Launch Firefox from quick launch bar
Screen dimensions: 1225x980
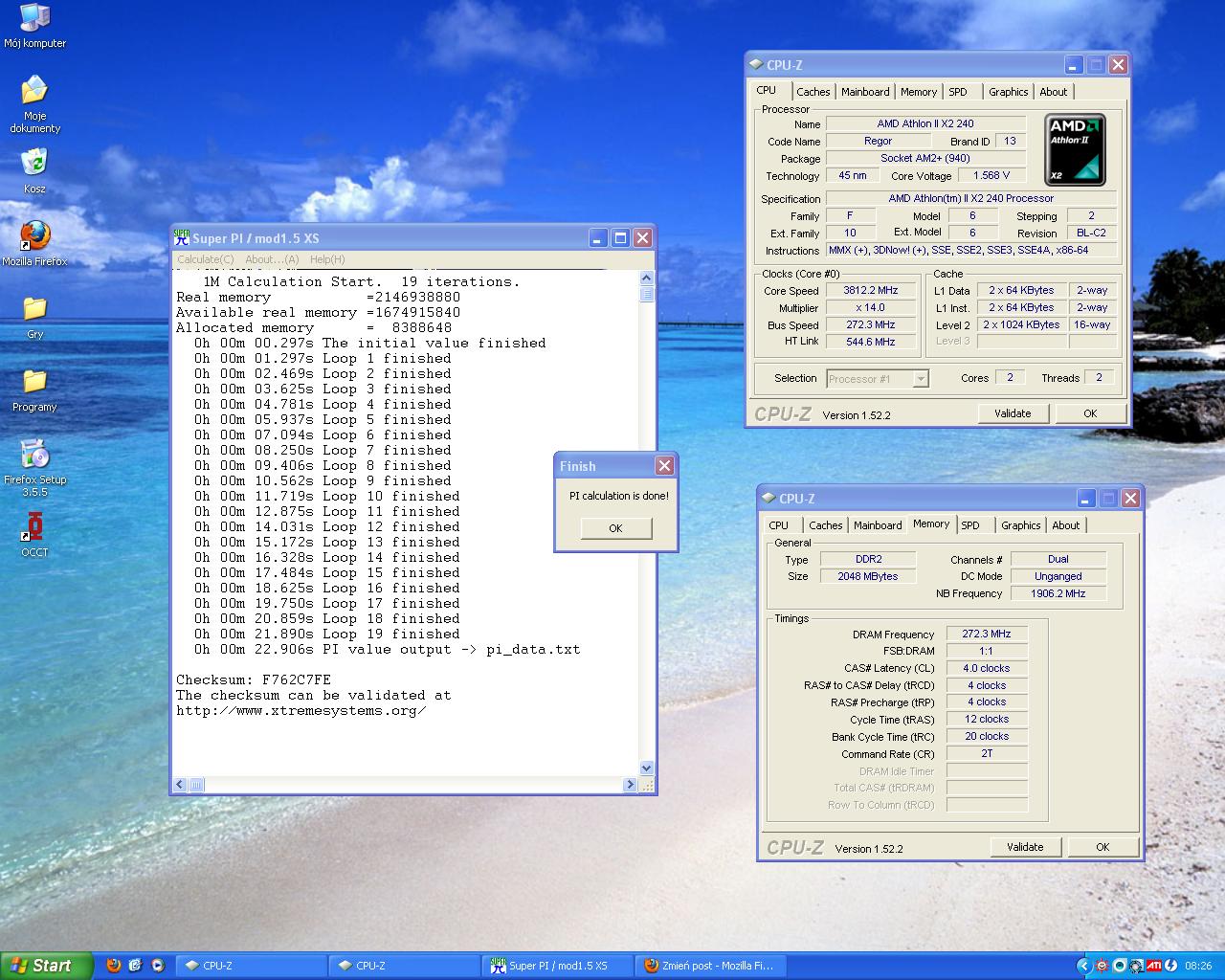(x=114, y=966)
